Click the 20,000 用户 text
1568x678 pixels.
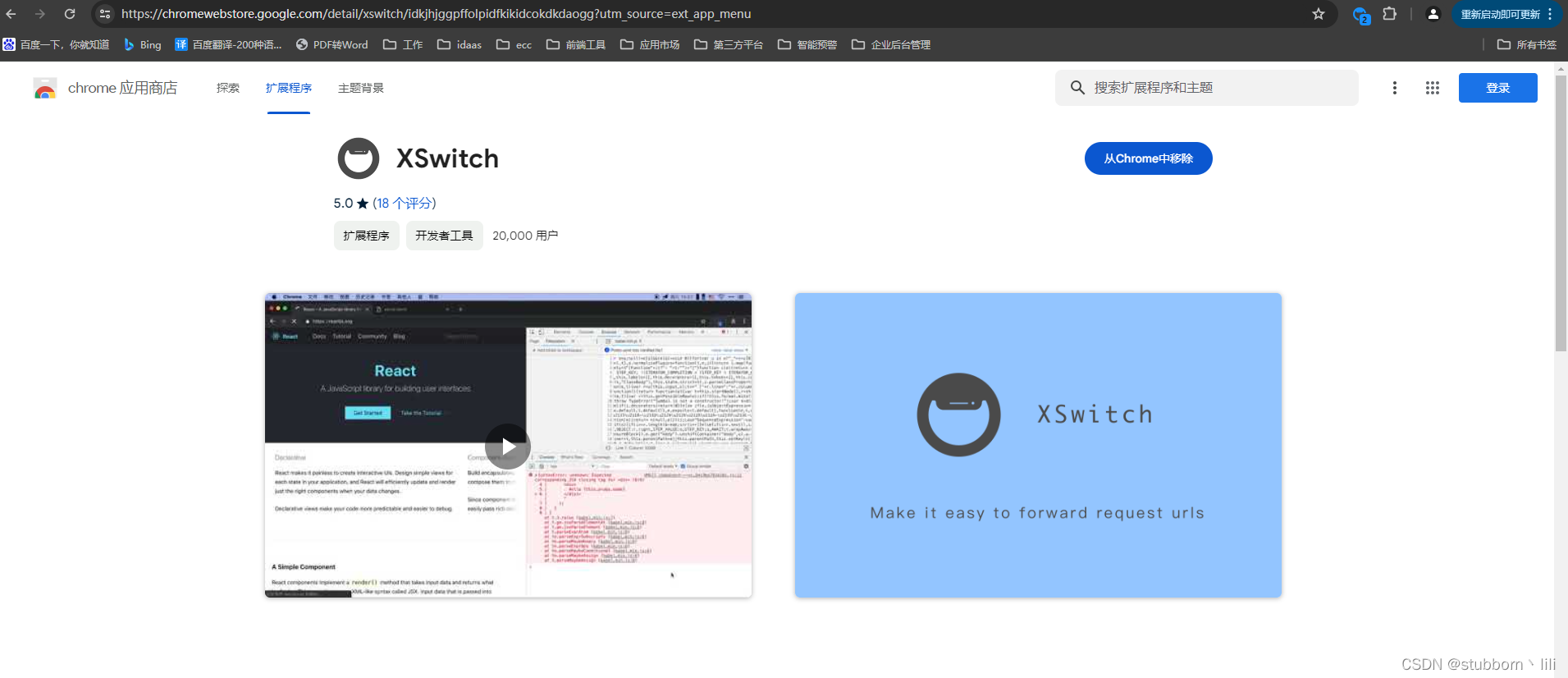(x=525, y=236)
